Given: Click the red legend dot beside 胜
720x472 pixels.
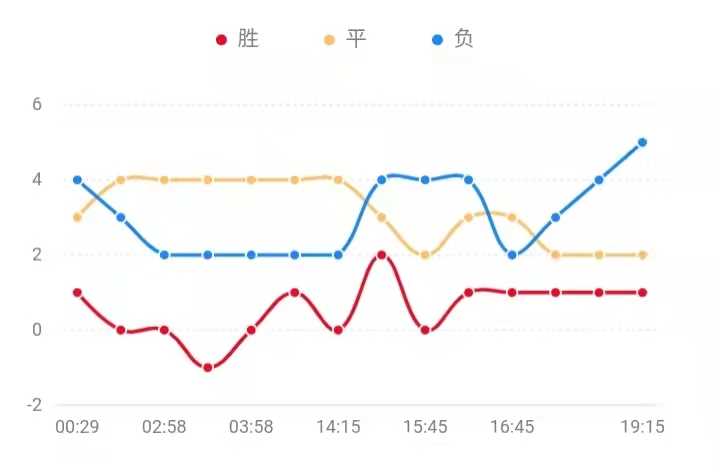Looking at the screenshot, I should coord(222,41).
